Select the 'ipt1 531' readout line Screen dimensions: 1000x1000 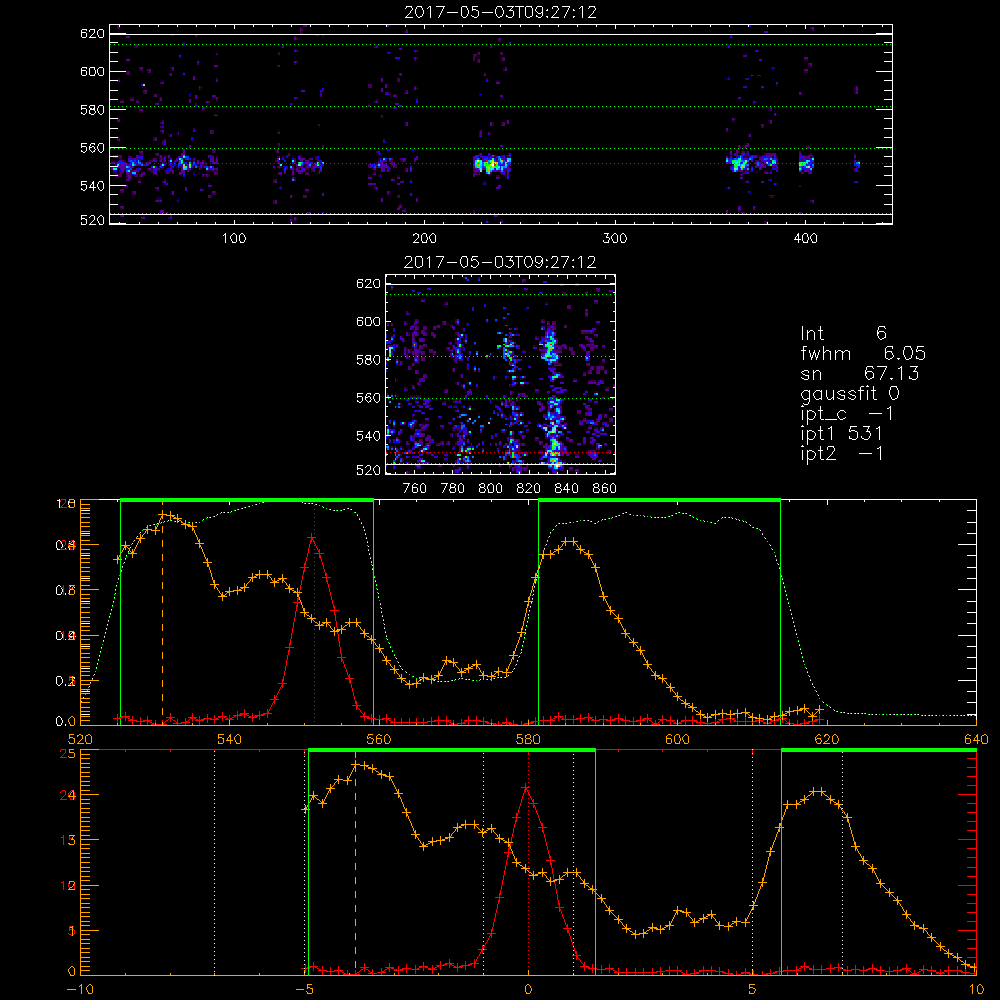click(x=842, y=434)
